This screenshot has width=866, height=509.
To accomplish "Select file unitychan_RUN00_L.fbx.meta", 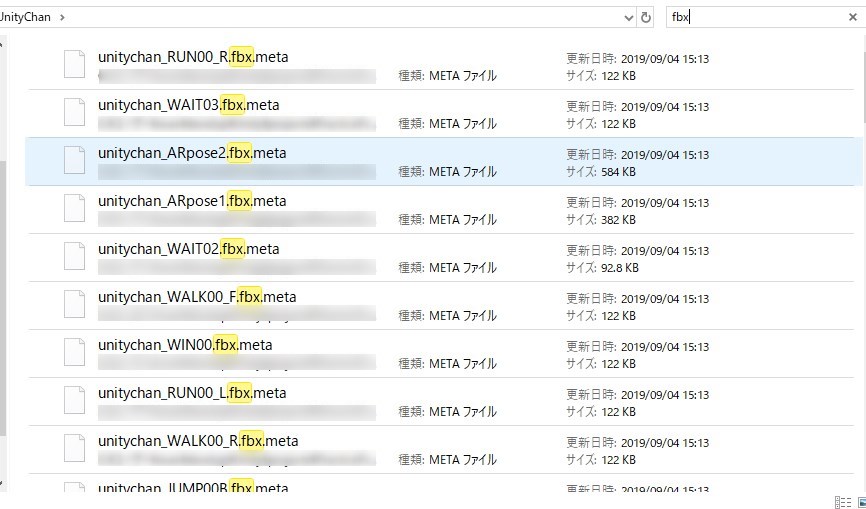I will [x=192, y=393].
